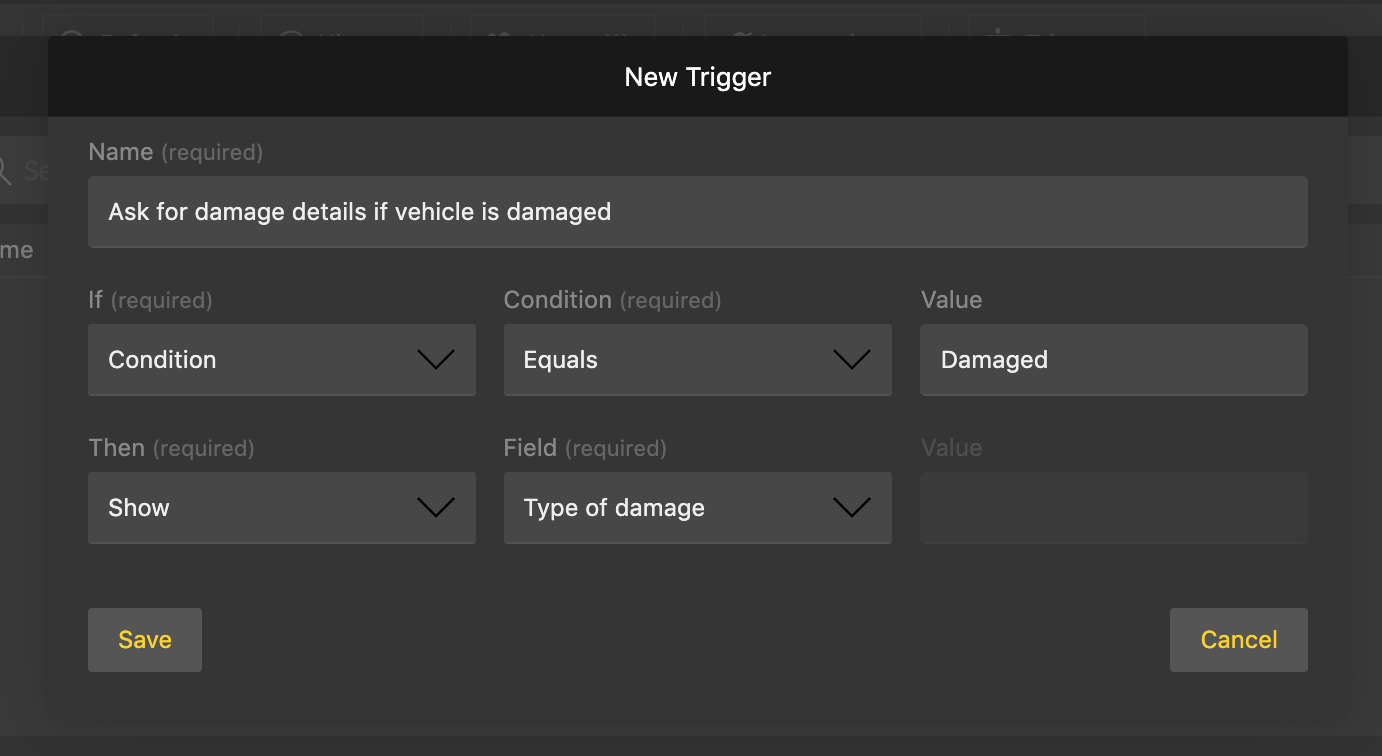Click the chevron arrow of the If dropdown
This screenshot has height=756, width=1382.
436,360
